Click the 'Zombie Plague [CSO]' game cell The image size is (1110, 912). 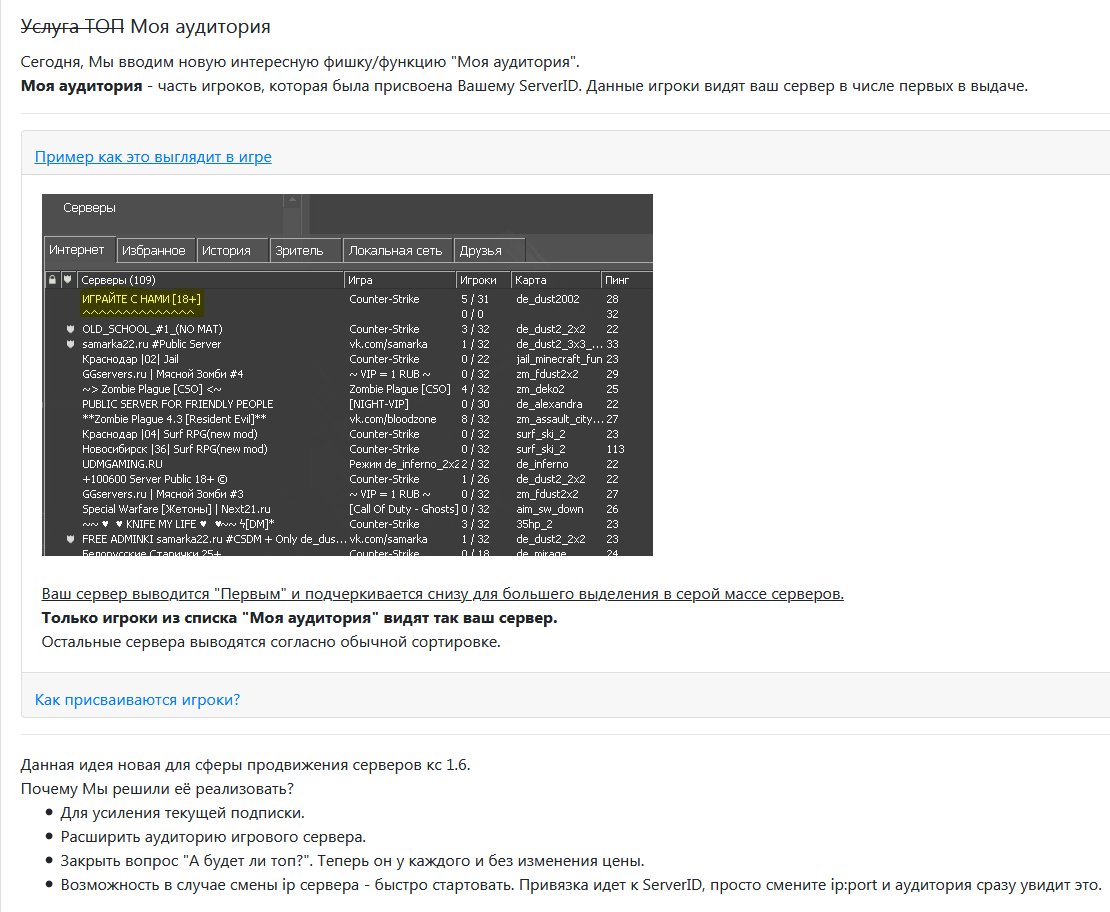point(399,389)
